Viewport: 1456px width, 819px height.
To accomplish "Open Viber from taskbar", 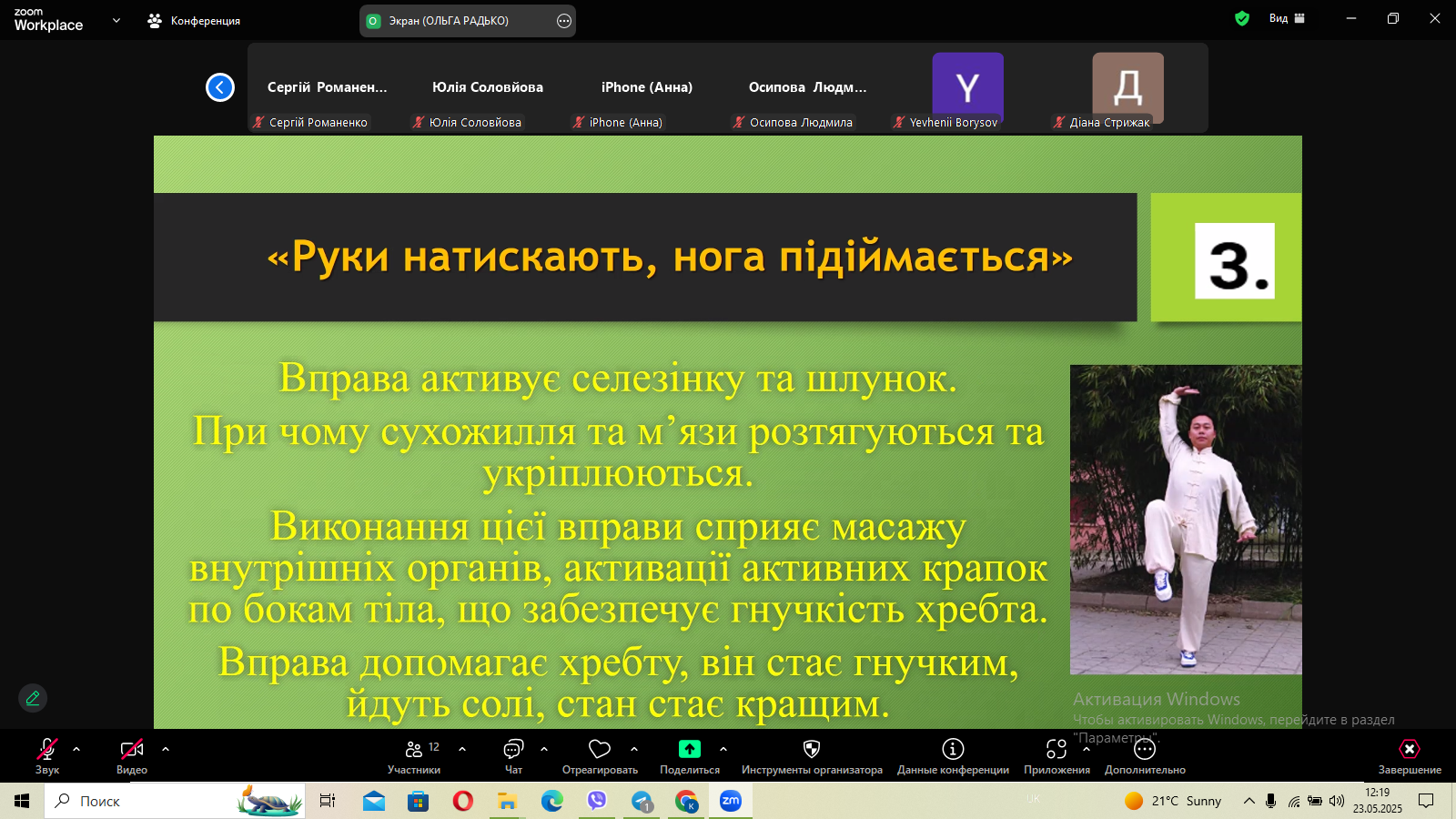I will coord(597,801).
